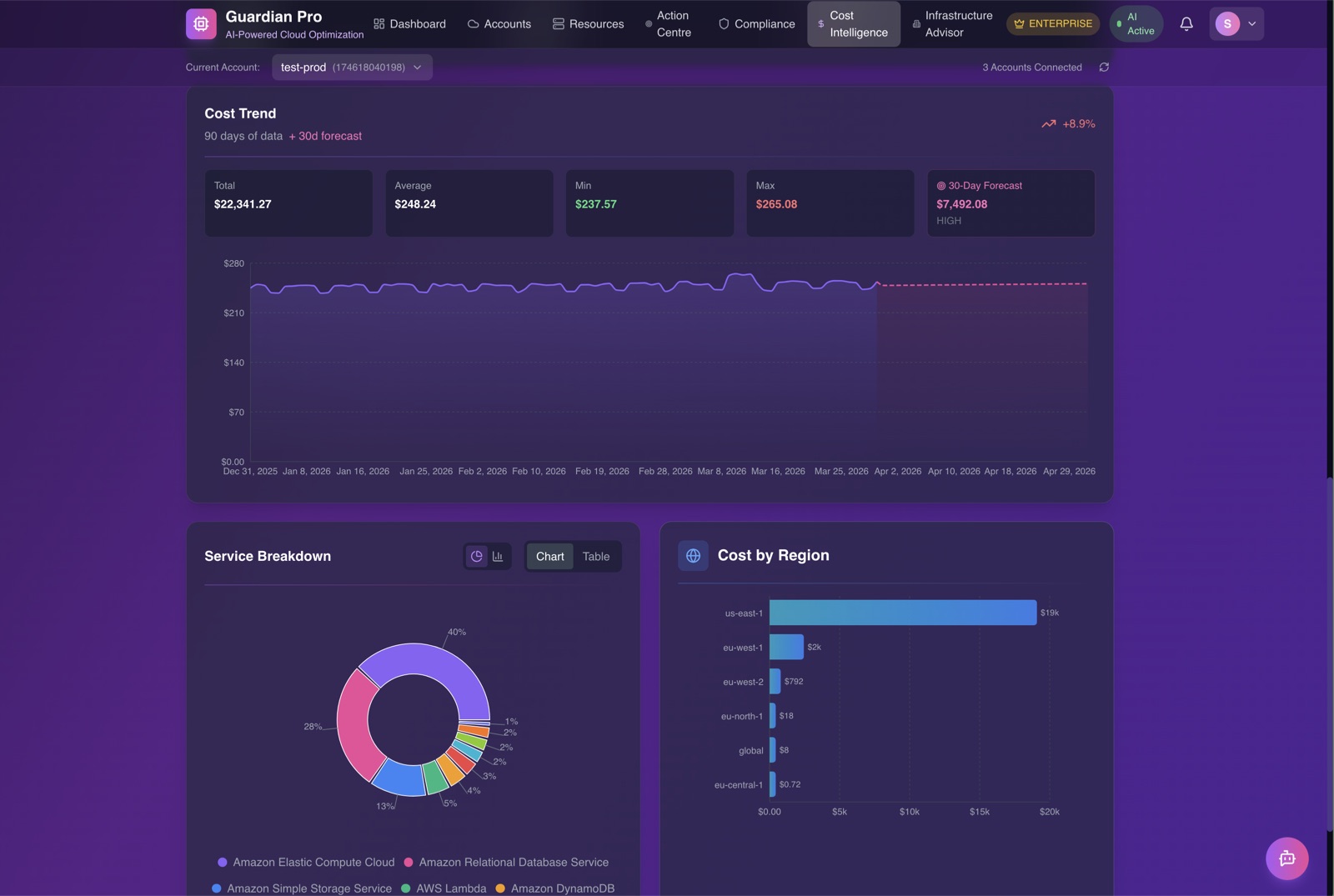
Task: Open notifications via the bell icon
Action: [x=1186, y=23]
